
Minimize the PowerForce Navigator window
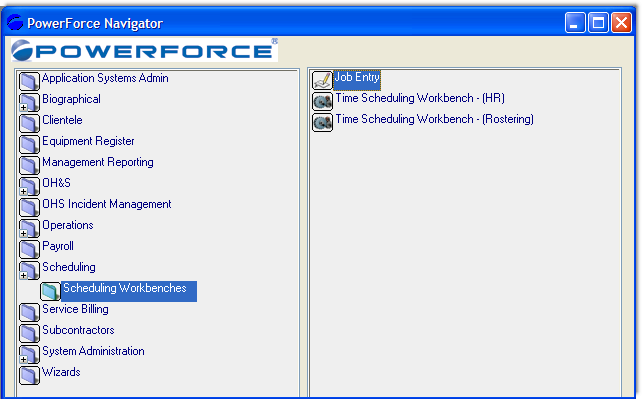click(575, 23)
